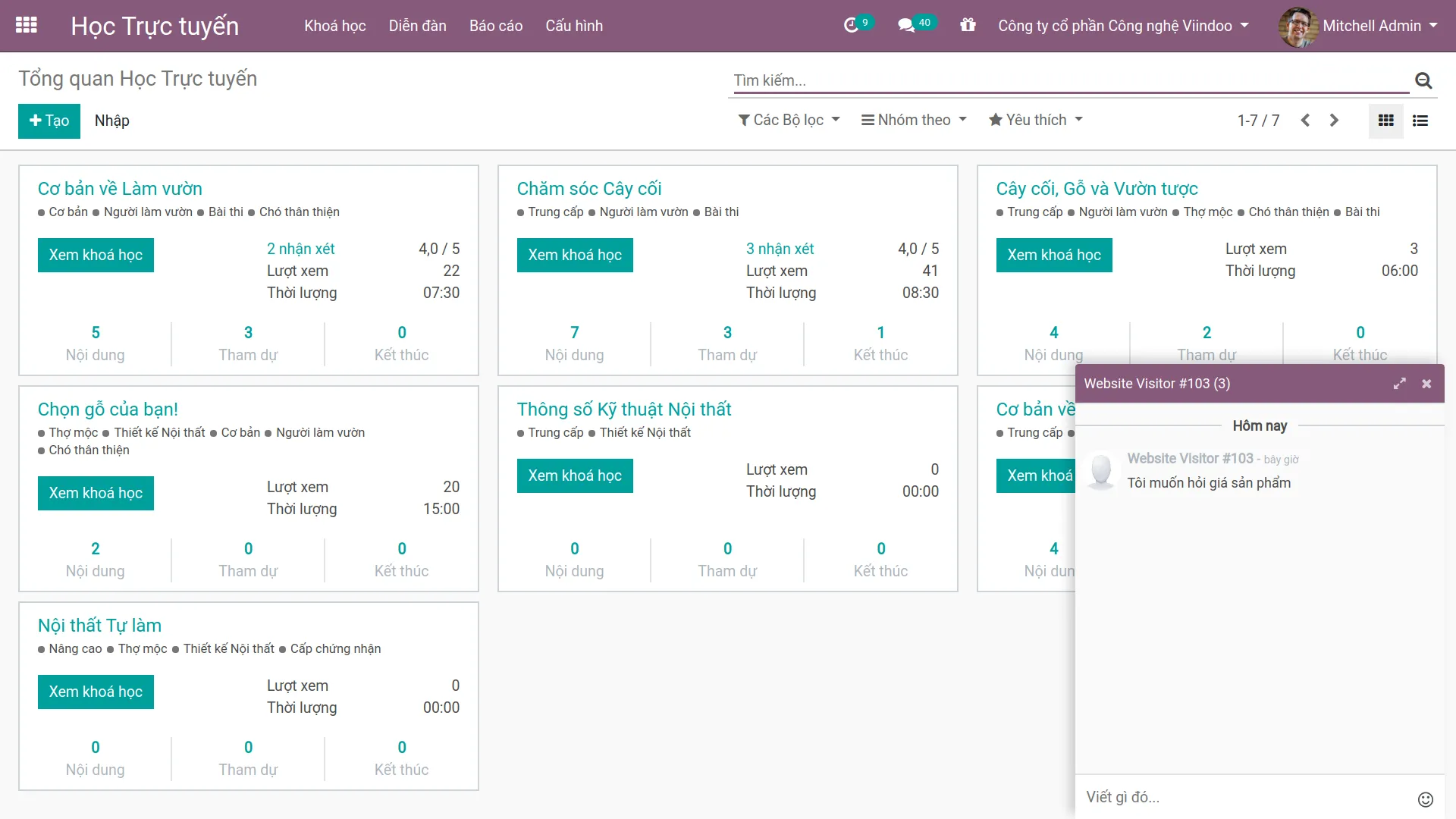Open emoji picker in chat

coord(1426,799)
